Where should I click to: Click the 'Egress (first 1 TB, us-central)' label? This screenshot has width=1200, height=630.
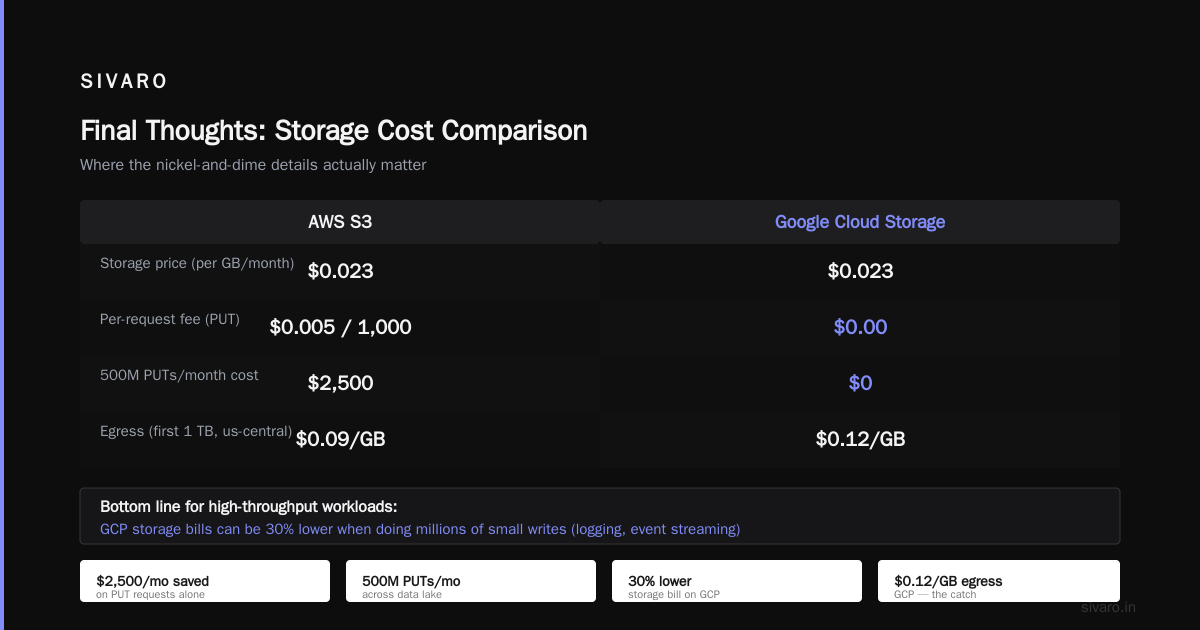(196, 431)
